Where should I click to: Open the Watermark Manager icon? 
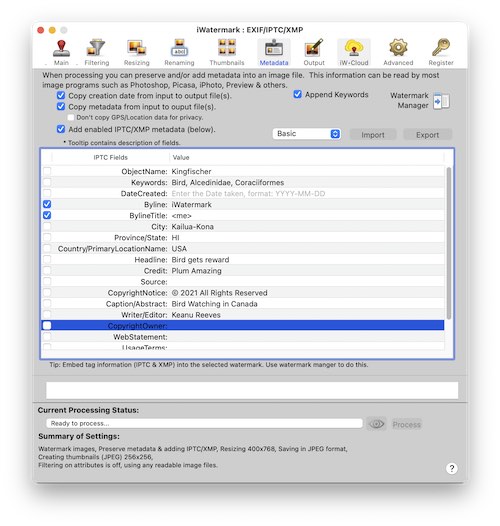coord(441,101)
